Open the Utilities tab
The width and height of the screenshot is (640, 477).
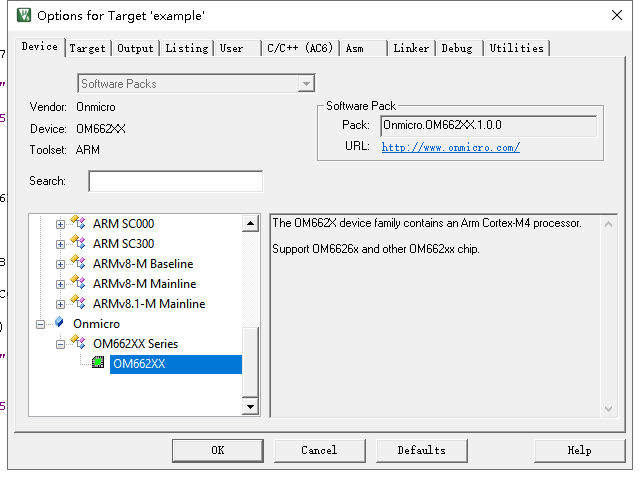point(516,48)
